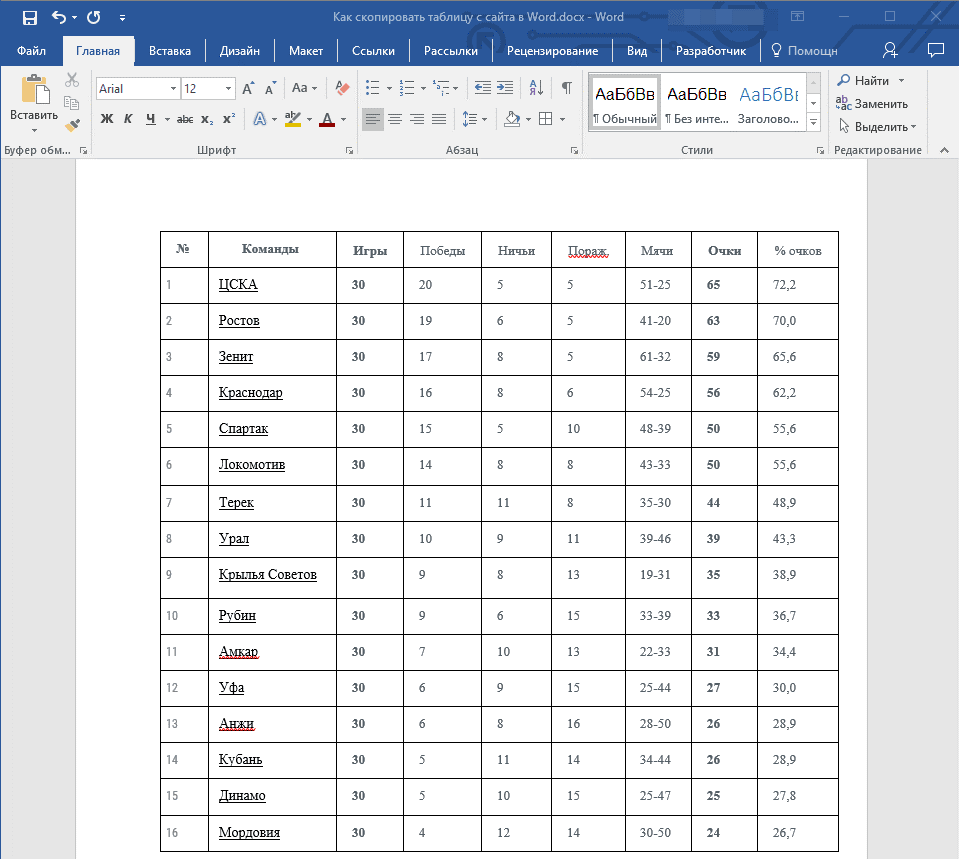The image size is (959, 859).
Task: Click the Cut scissors icon
Action: (x=72, y=80)
